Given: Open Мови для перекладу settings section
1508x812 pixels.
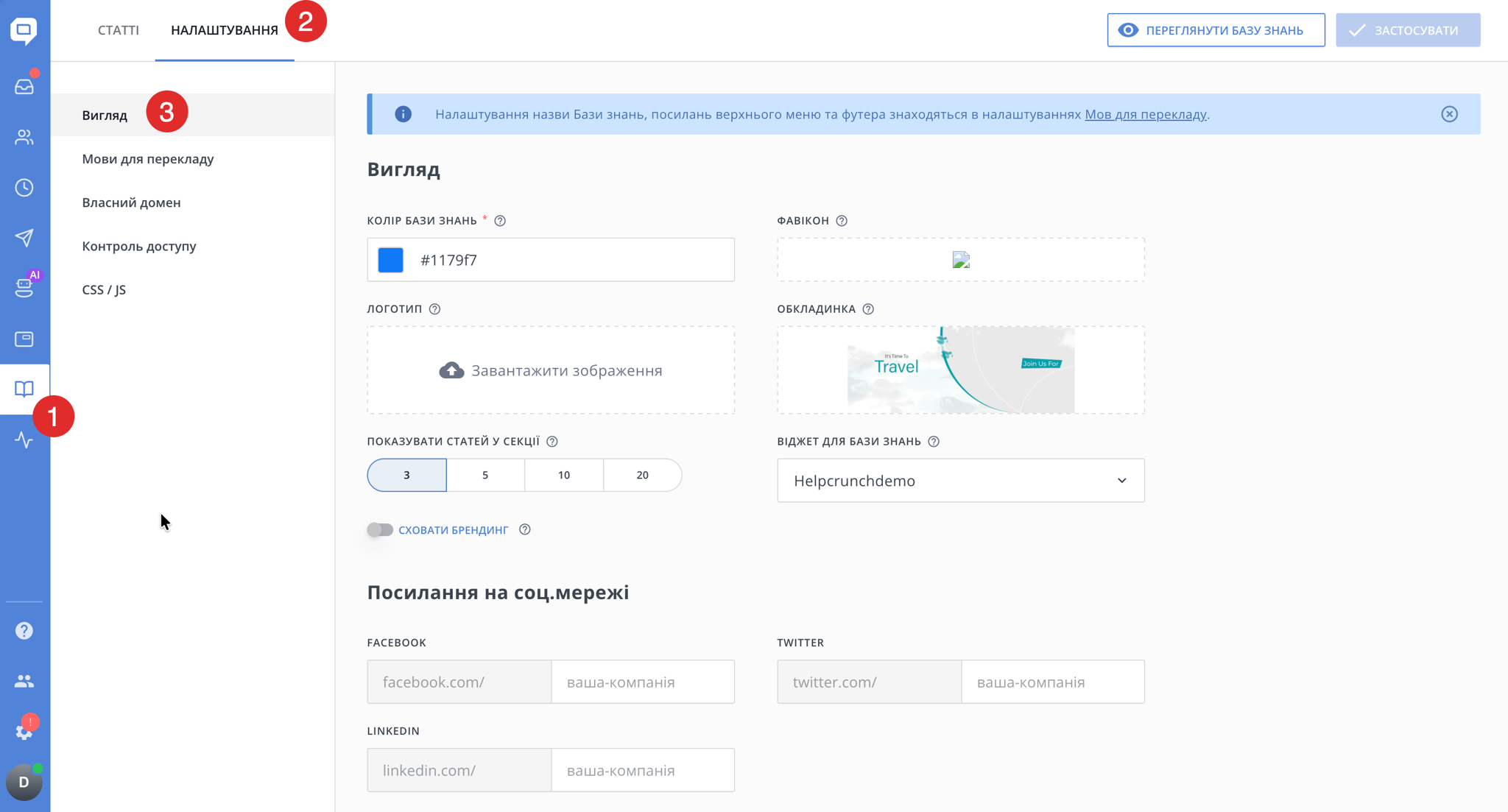Looking at the screenshot, I should point(148,159).
